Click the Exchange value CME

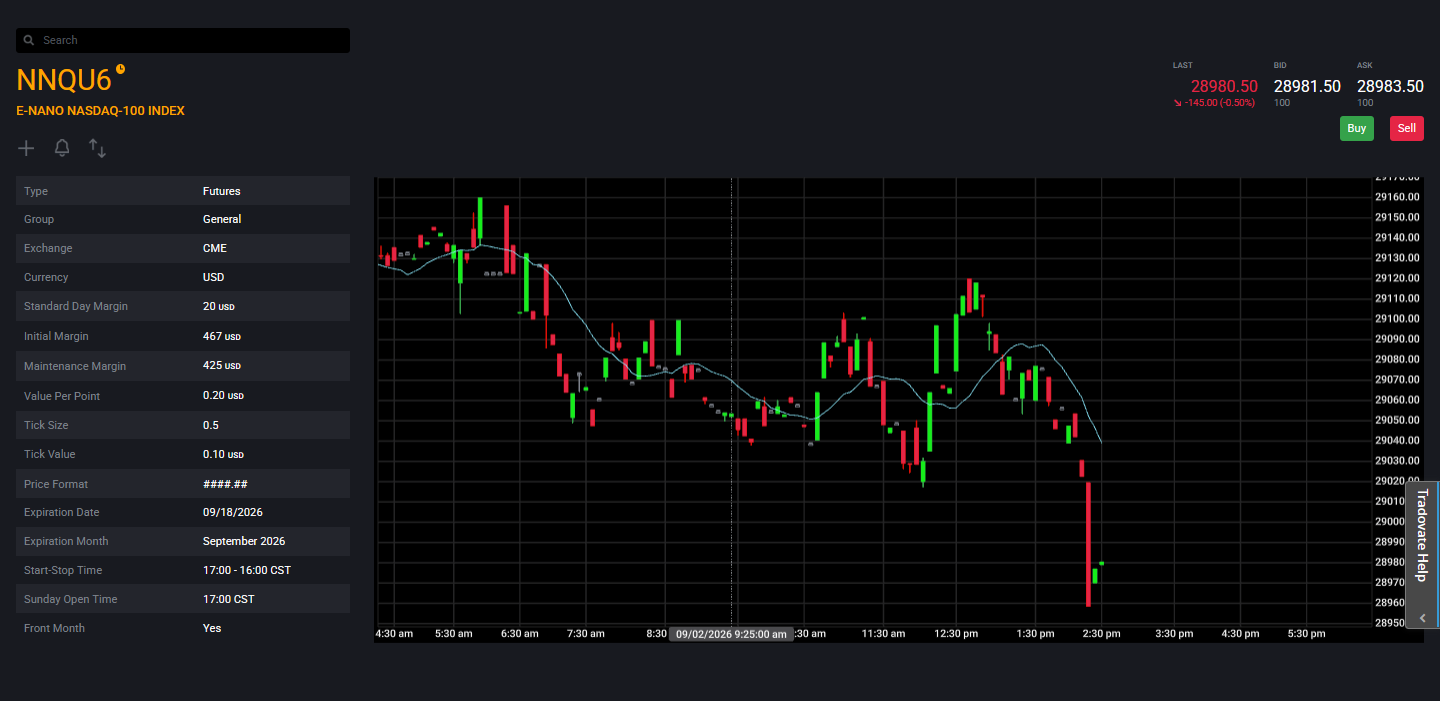coord(214,248)
